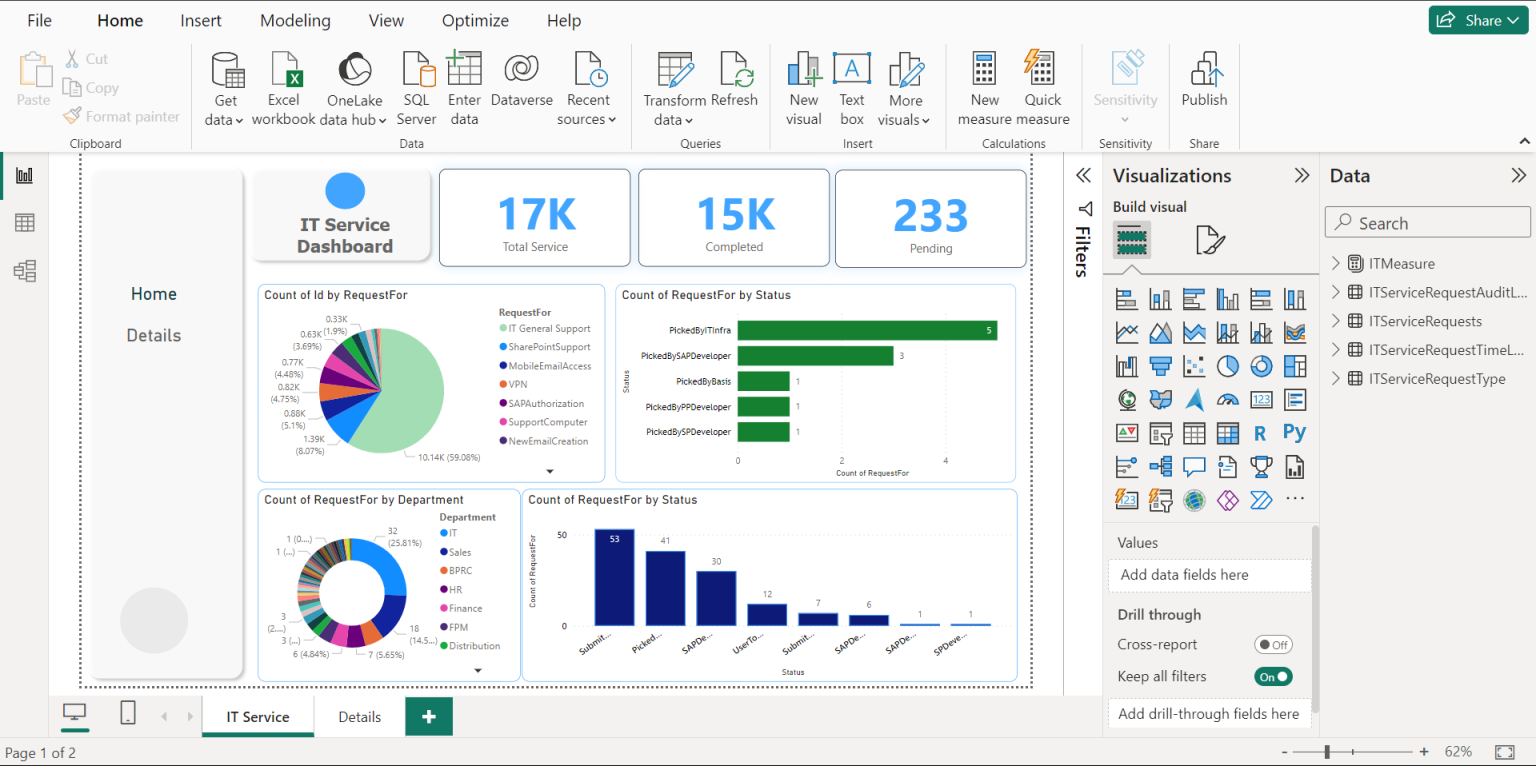Image resolution: width=1536 pixels, height=766 pixels.
Task: Select the pie chart visualization icon
Action: click(x=1228, y=366)
